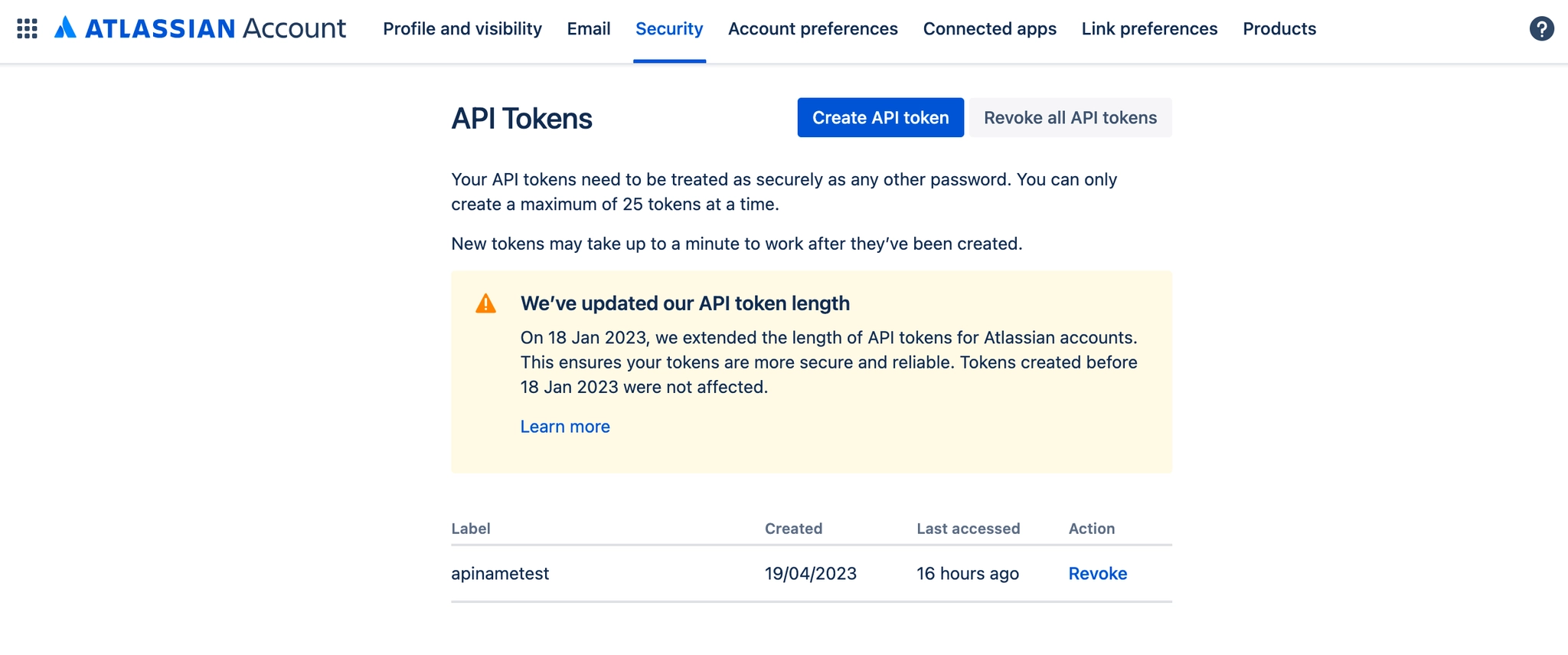View the Products tab
The width and height of the screenshot is (1568, 655).
click(x=1279, y=29)
